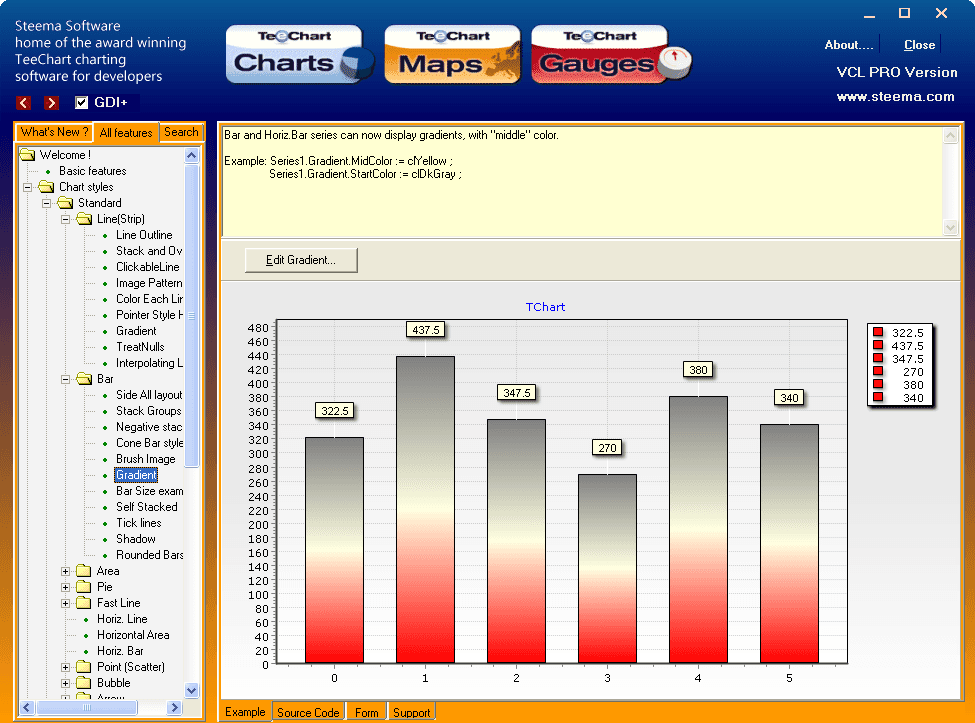The image size is (975, 723).
Task: Select ClickableLine tree item
Action: pyautogui.click(x=147, y=267)
